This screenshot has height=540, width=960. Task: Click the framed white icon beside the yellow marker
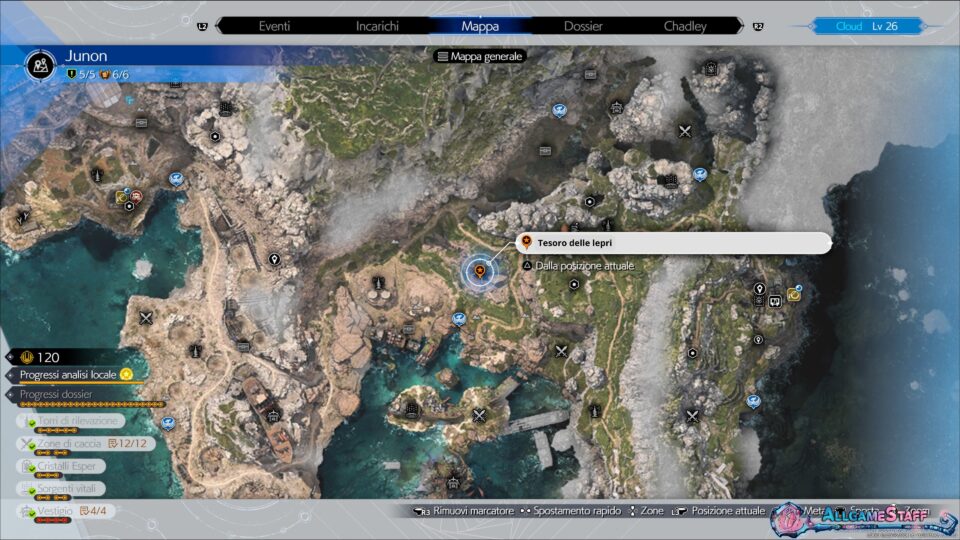(775, 301)
